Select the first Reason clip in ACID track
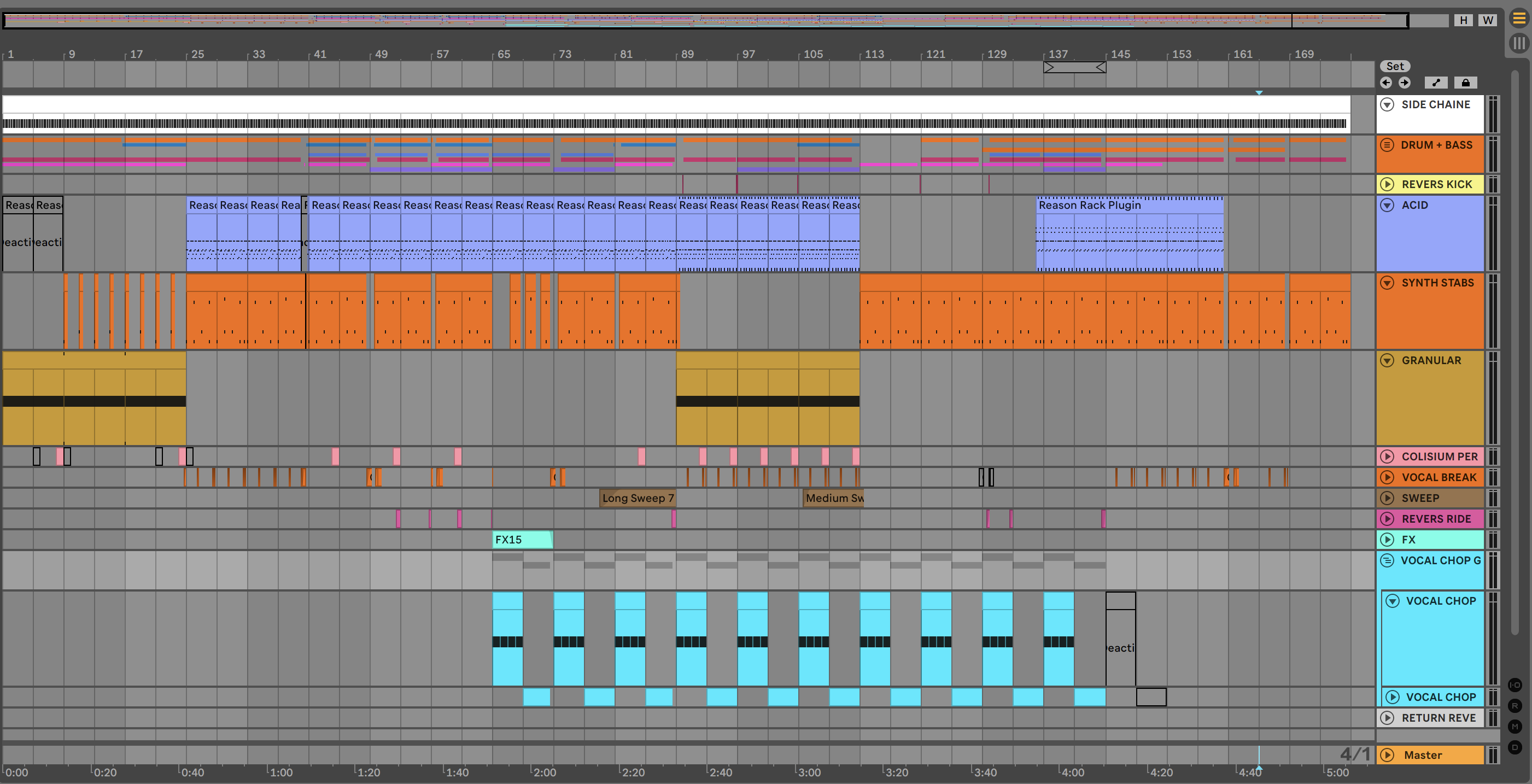 tap(18, 234)
